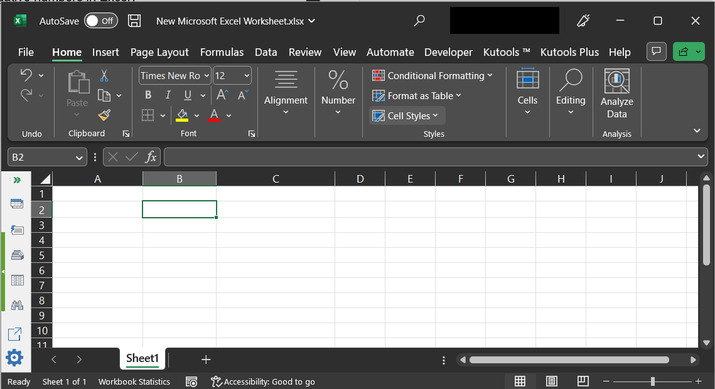Expand the Copy options dropdown arrow
Image resolution: width=715 pixels, height=389 pixels.
coord(119,95)
